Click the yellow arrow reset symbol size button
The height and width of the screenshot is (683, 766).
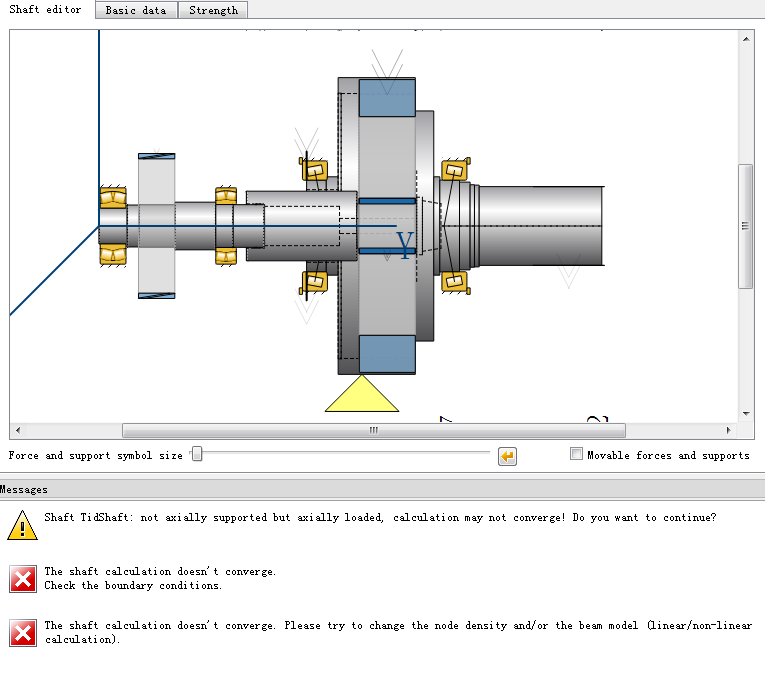click(x=507, y=456)
